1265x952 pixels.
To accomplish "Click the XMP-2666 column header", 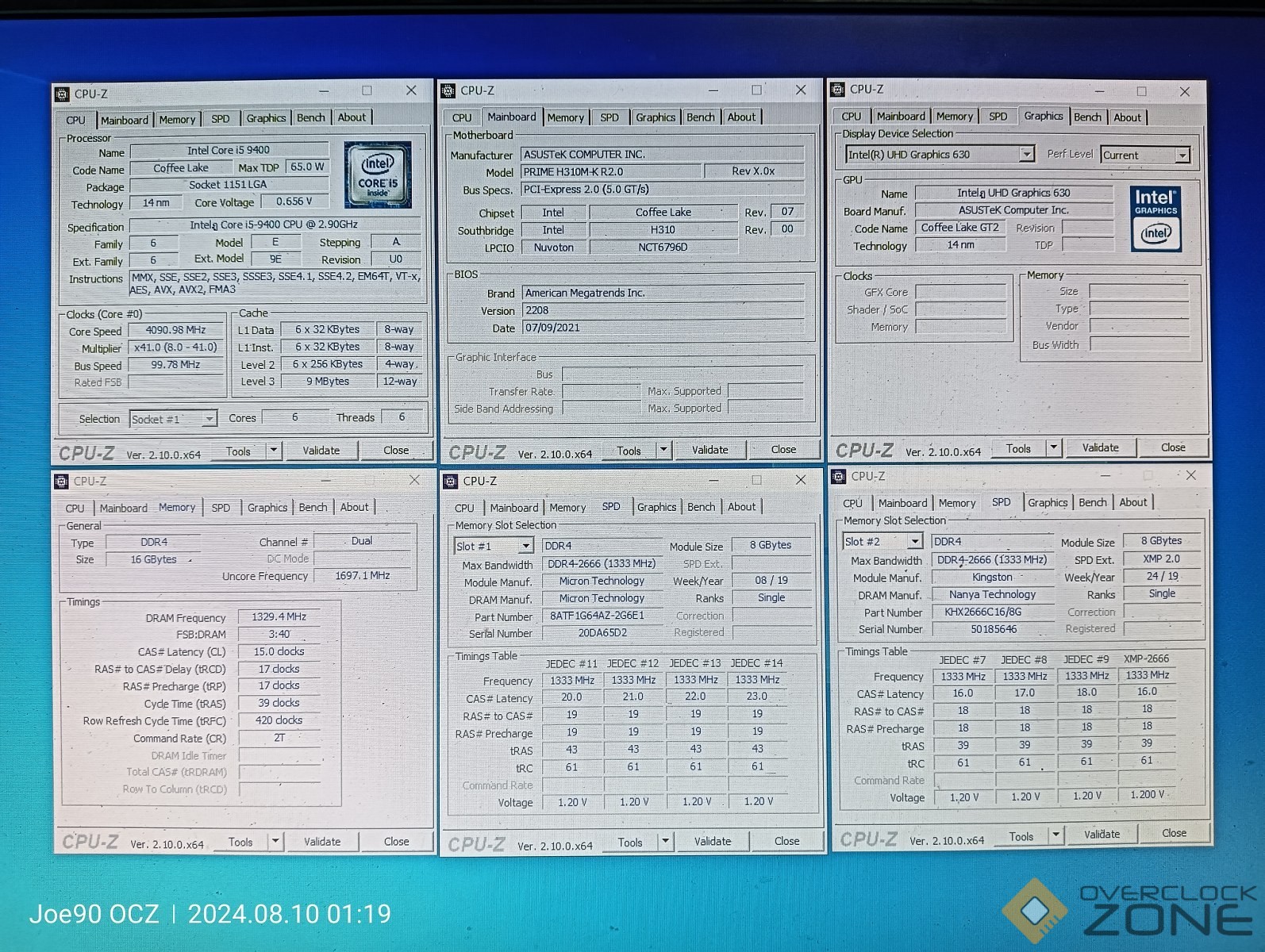I will [1146, 658].
